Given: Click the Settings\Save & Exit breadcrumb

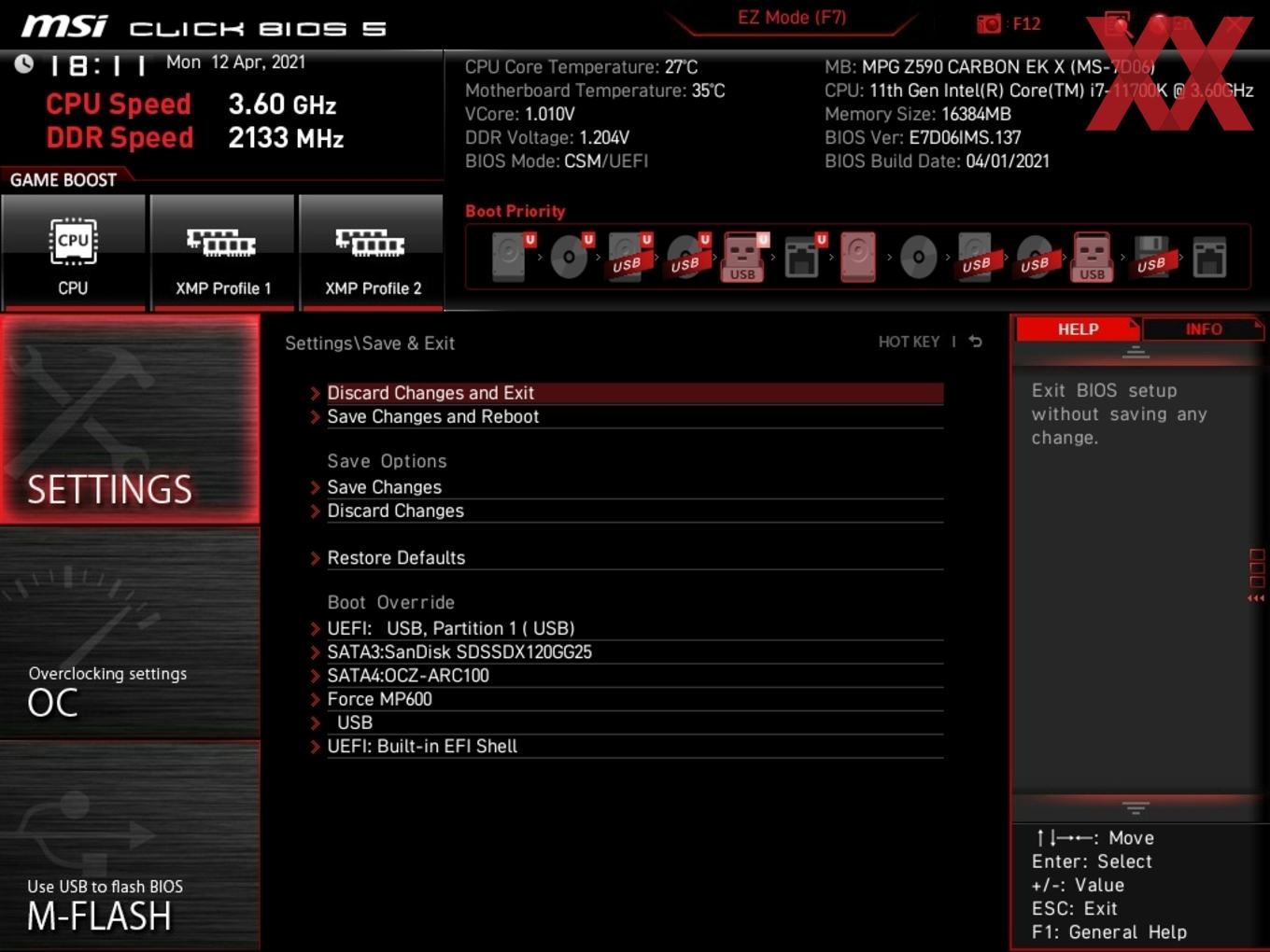Looking at the screenshot, I should coord(370,343).
